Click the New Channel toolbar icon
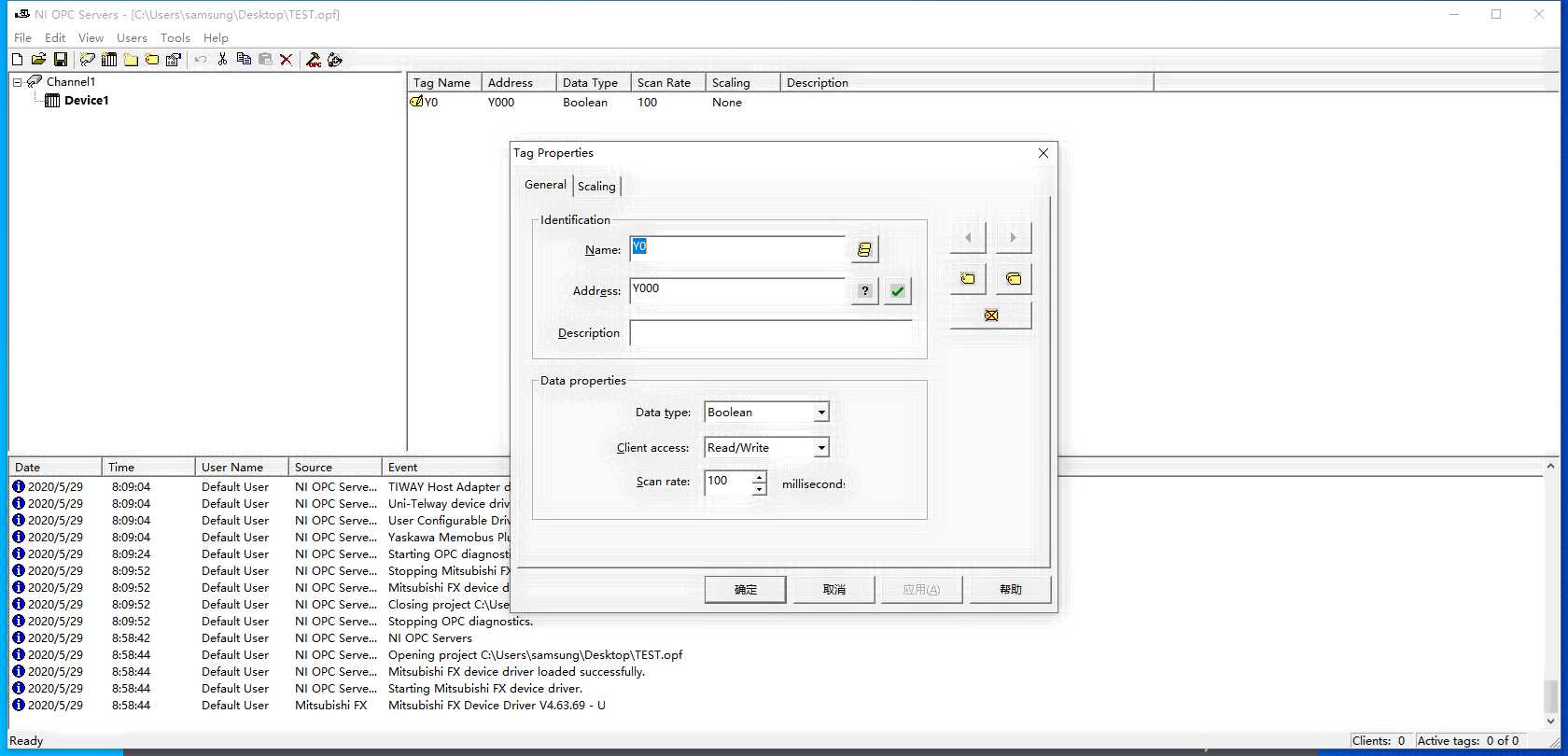Image resolution: width=1568 pixels, height=756 pixels. click(x=88, y=60)
